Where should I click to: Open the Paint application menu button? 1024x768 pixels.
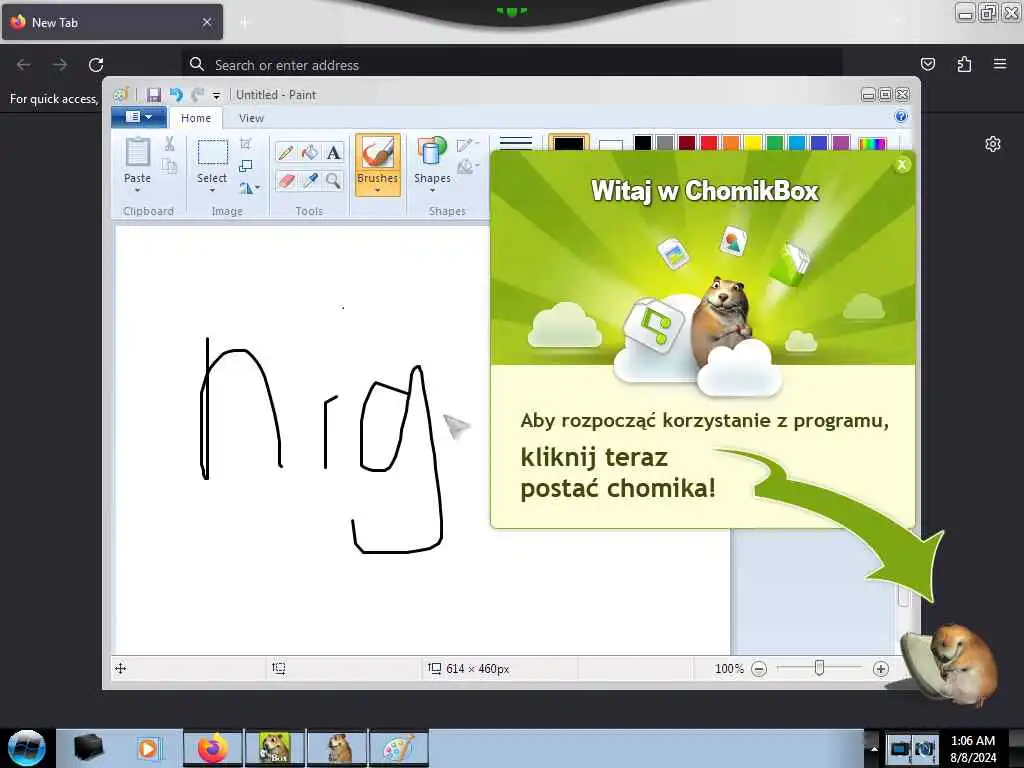(138, 117)
